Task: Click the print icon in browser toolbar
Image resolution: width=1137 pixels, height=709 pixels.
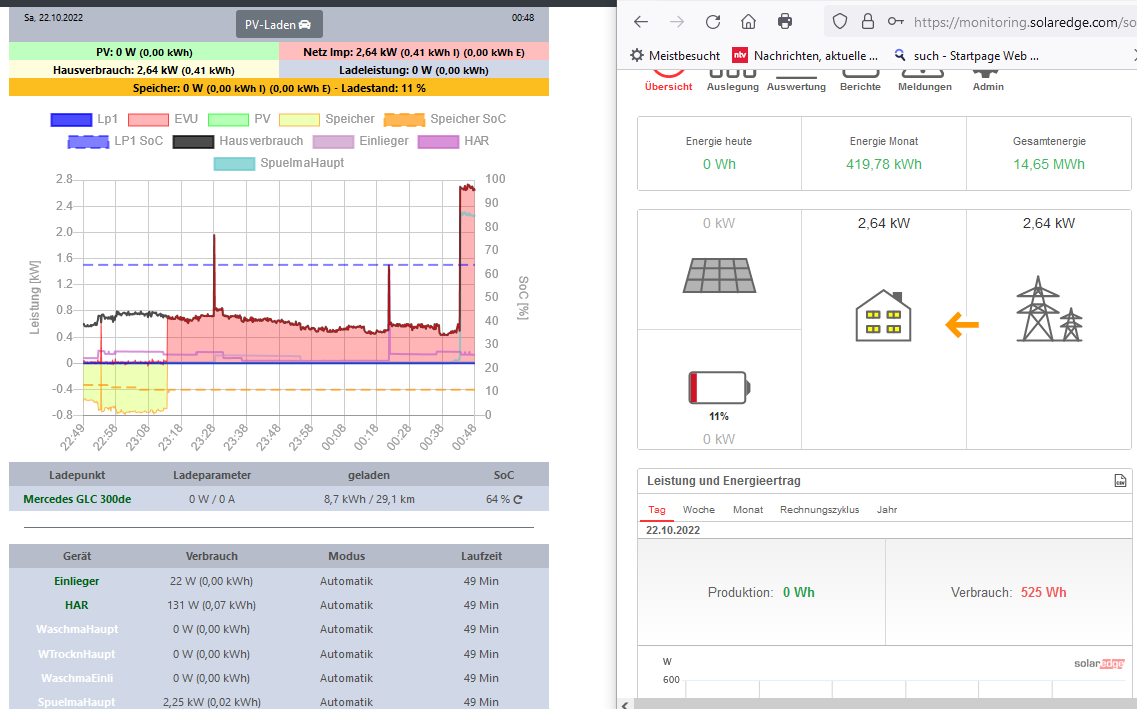Action: [785, 21]
